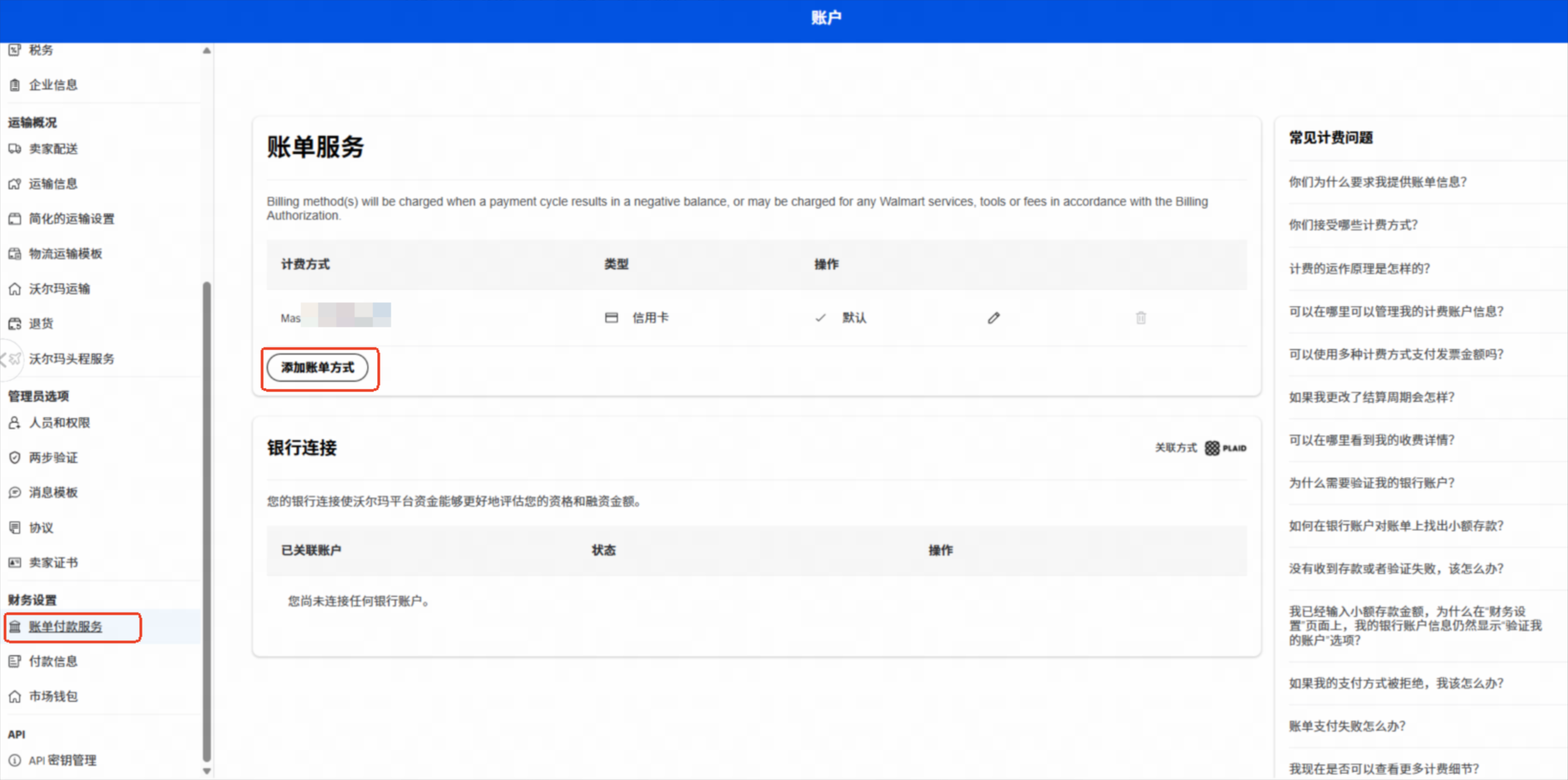Open FAQ 如何在银行账户对账单上找出小额存款?
The height and width of the screenshot is (780, 1568).
1396,526
